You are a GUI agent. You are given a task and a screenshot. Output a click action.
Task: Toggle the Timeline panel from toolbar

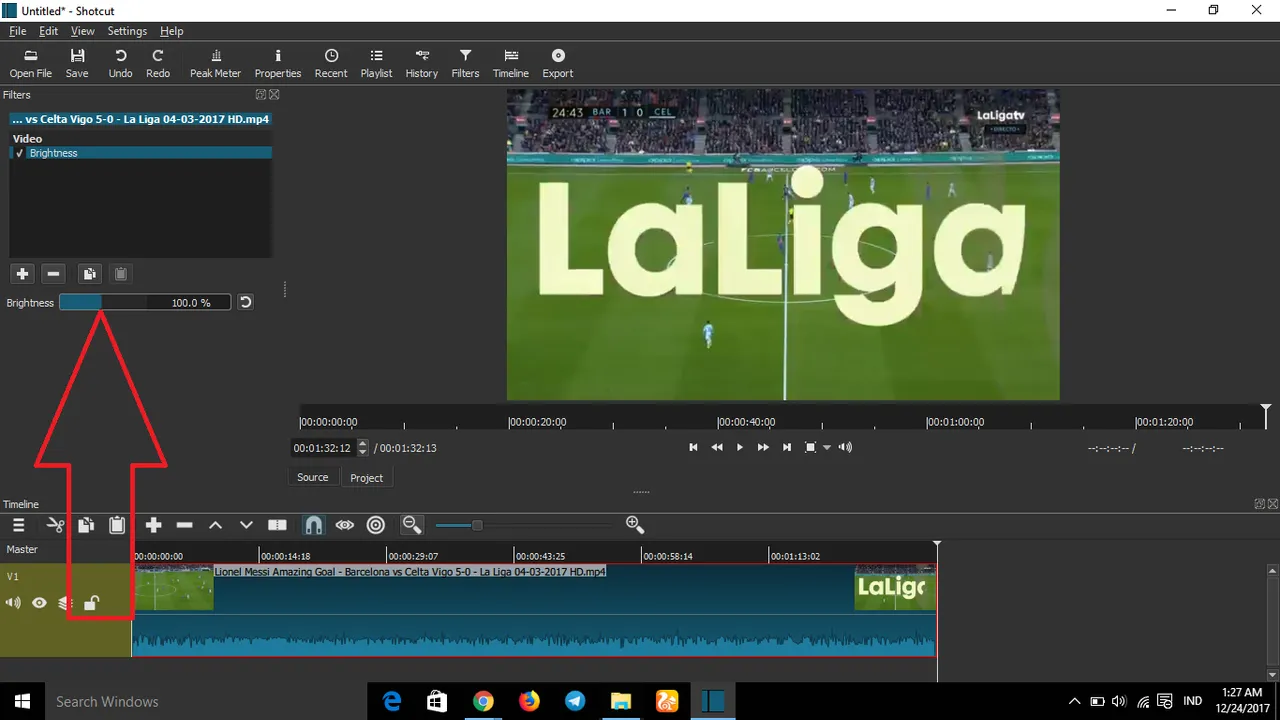tap(511, 64)
